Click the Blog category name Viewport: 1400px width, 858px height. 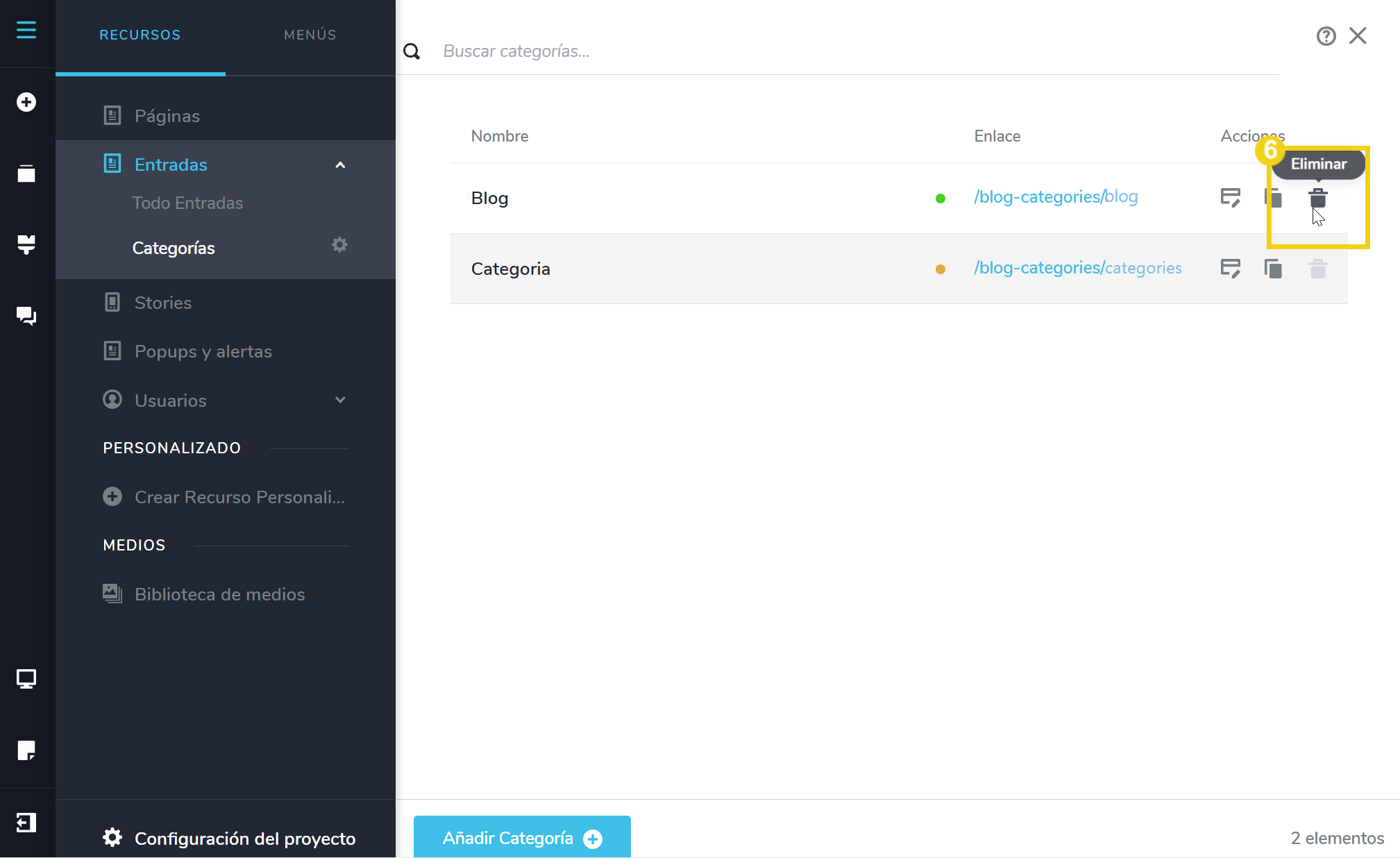[x=489, y=198]
